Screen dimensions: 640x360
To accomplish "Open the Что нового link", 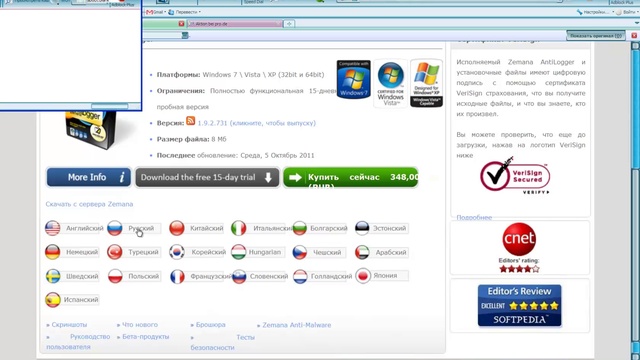I will point(140,325).
